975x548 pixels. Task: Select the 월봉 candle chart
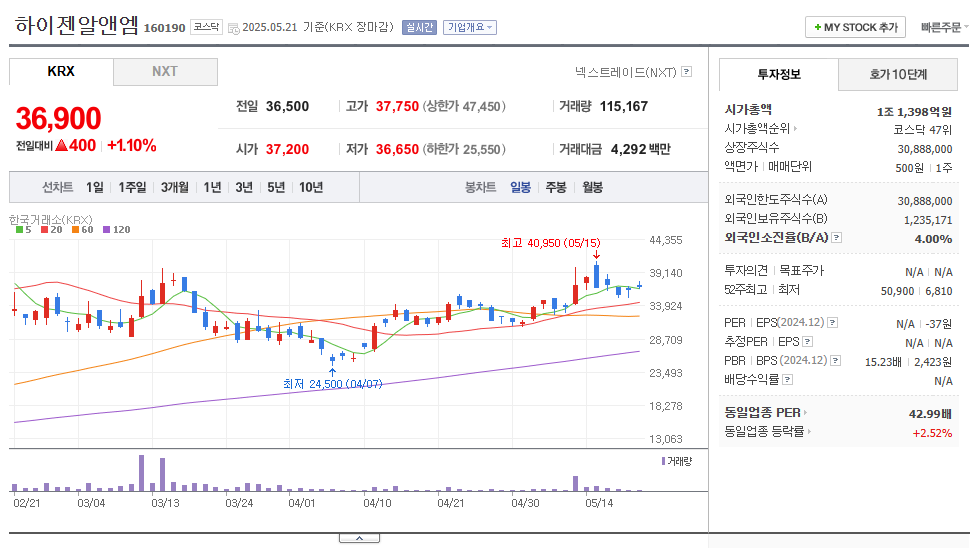coord(593,187)
